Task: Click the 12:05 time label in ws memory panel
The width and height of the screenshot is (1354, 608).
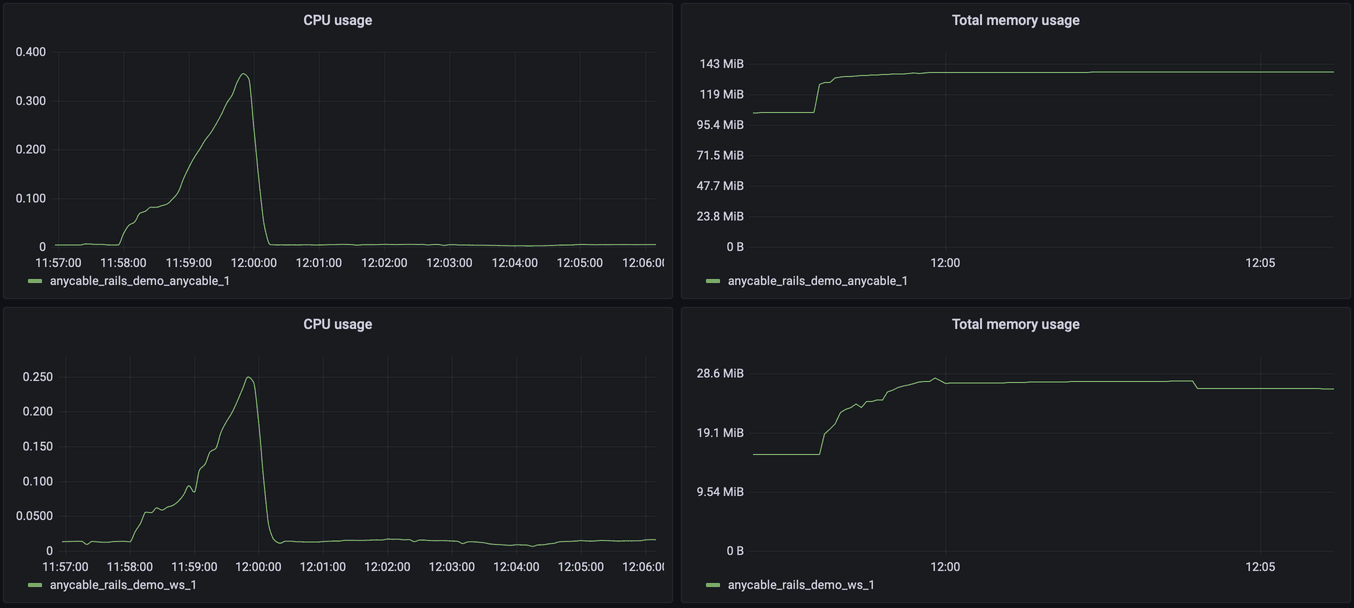Action: (1260, 567)
